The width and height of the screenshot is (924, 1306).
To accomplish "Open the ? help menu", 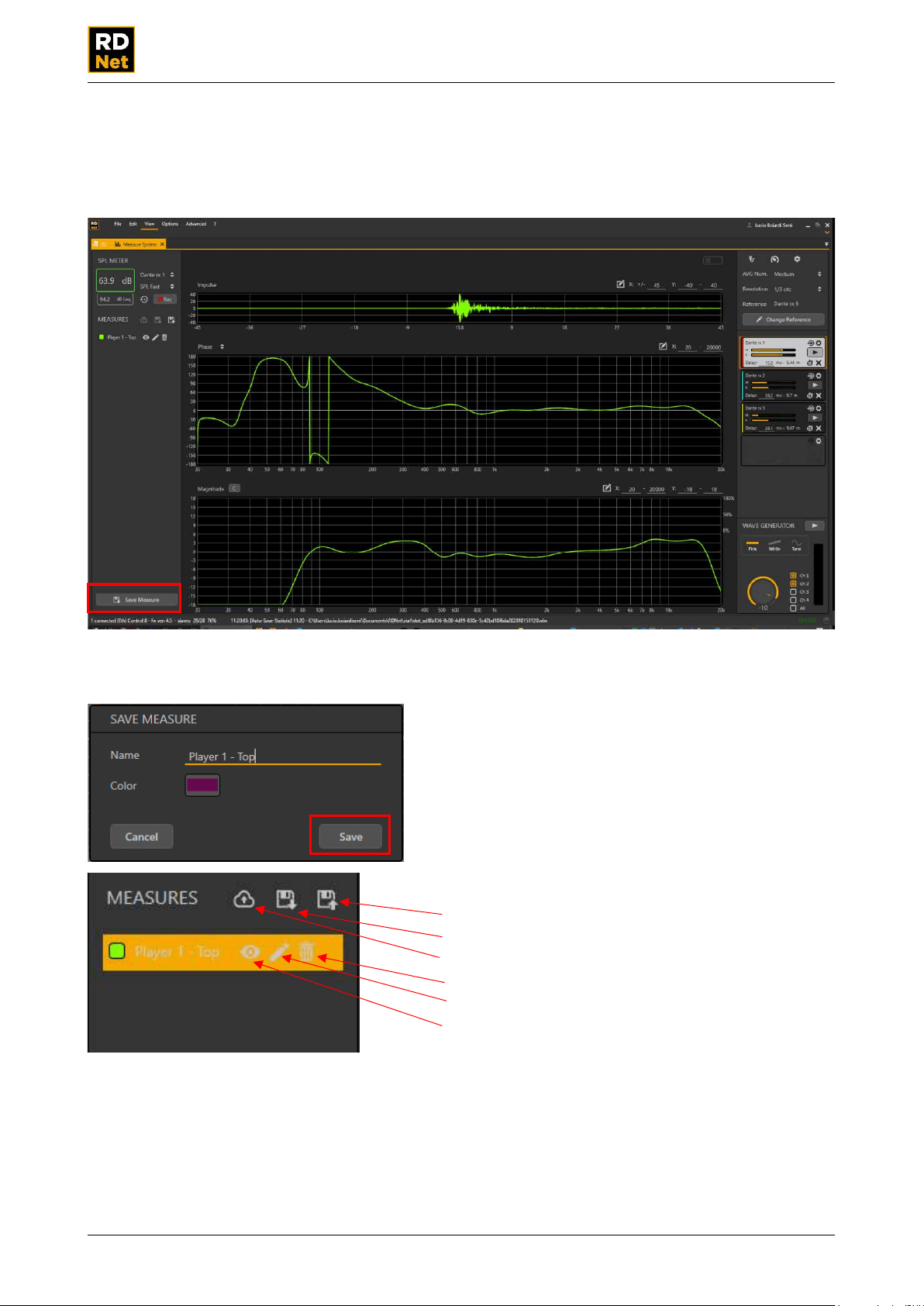I will [x=215, y=224].
